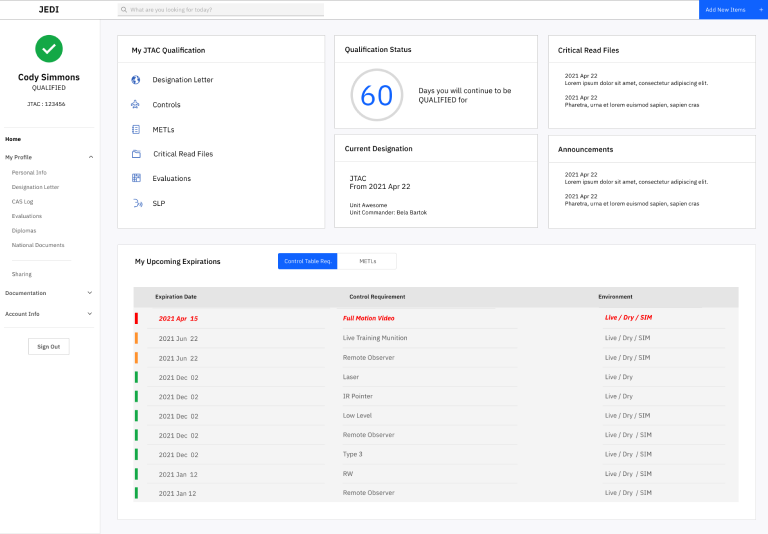Click the SLP icon in qualification list
Screen dimensions: 768x534
[136, 203]
